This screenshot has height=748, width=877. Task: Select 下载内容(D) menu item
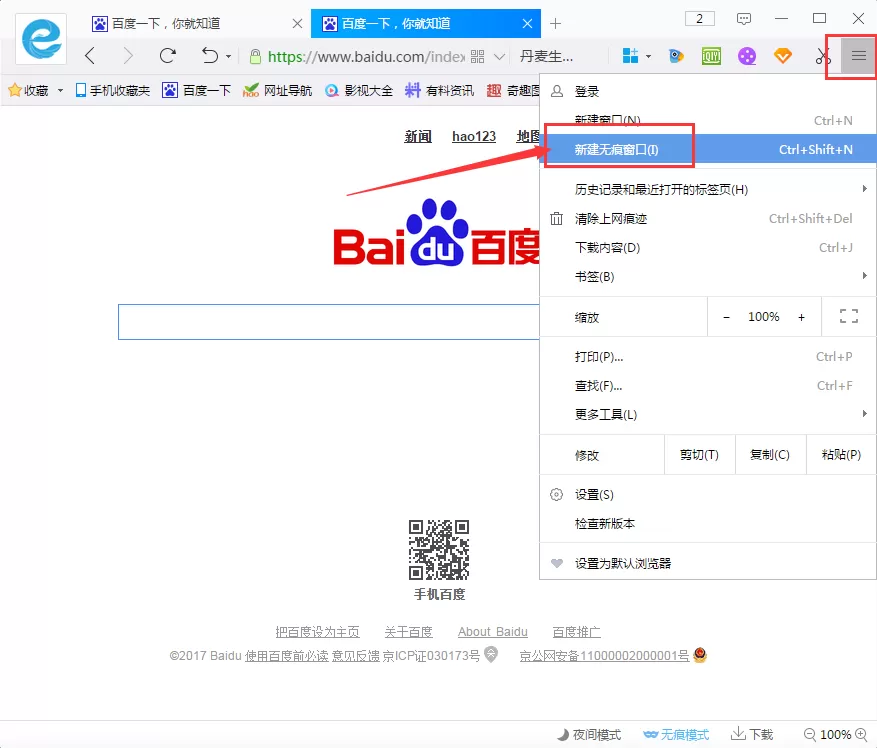(708, 248)
